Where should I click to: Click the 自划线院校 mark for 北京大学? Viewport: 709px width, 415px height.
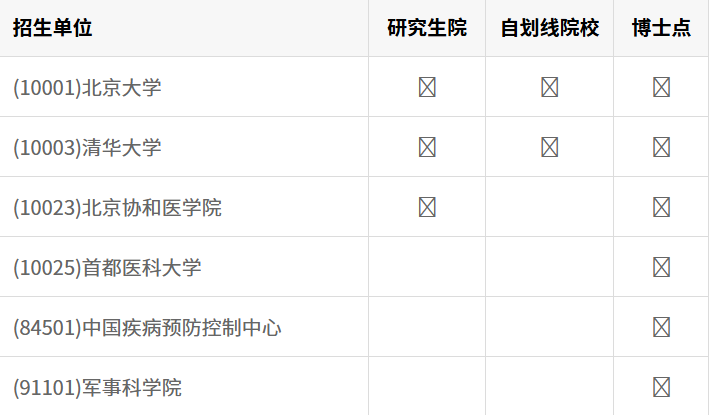(549, 87)
